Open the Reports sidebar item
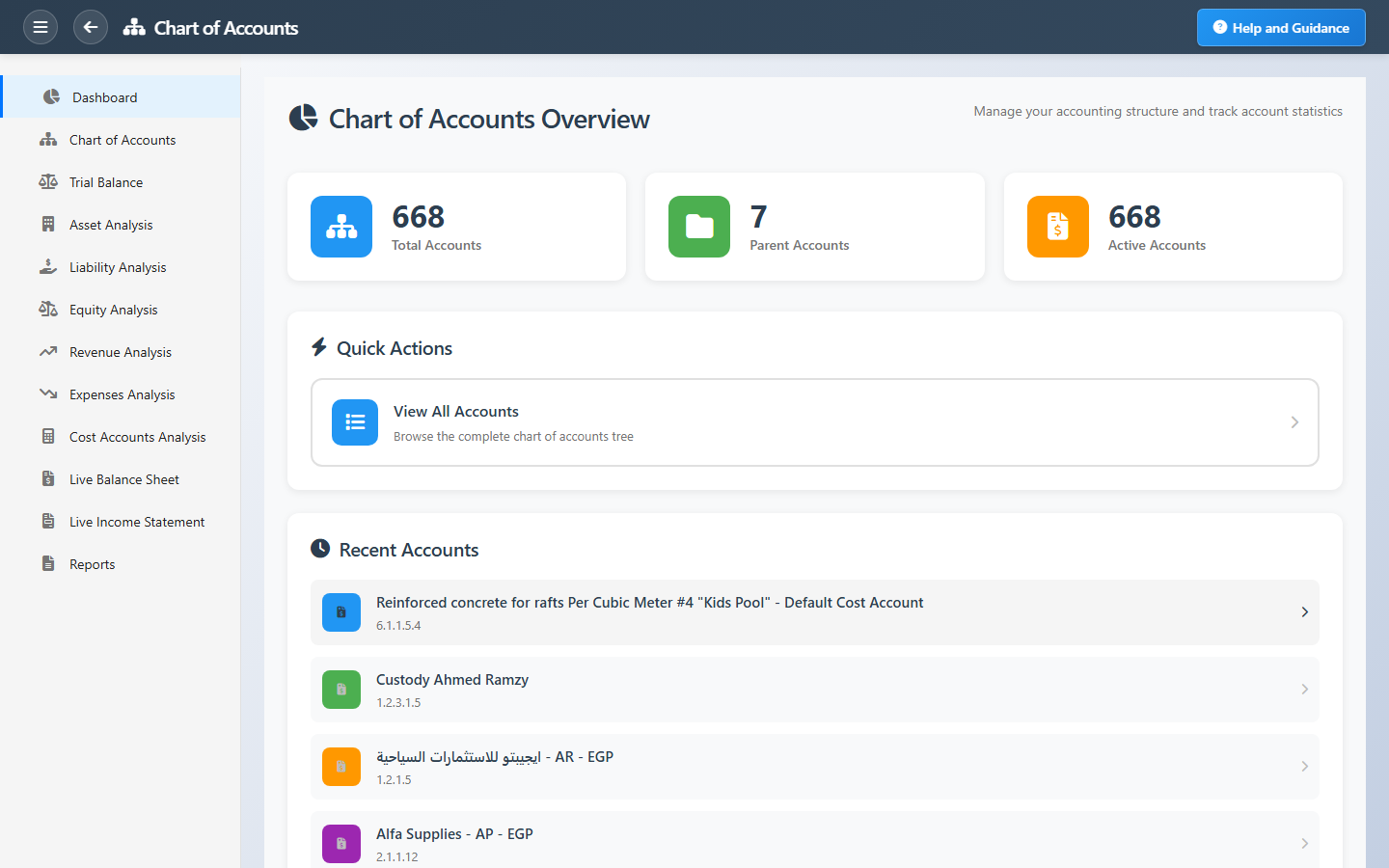Image resolution: width=1389 pixels, height=868 pixels. coord(92,564)
